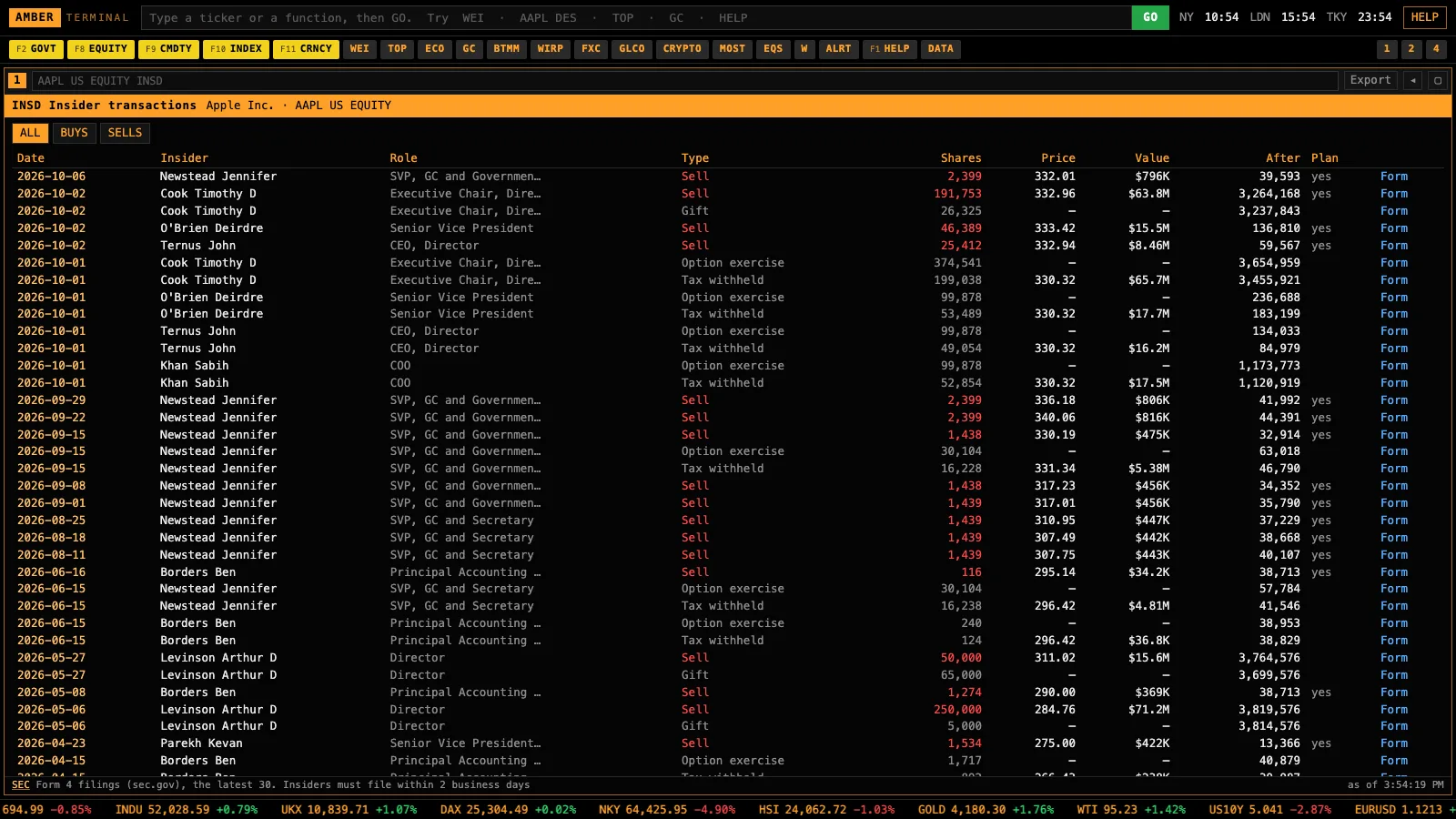The width and height of the screenshot is (1456, 819).
Task: Click the back arrow icon beside Export
Action: tap(1413, 80)
